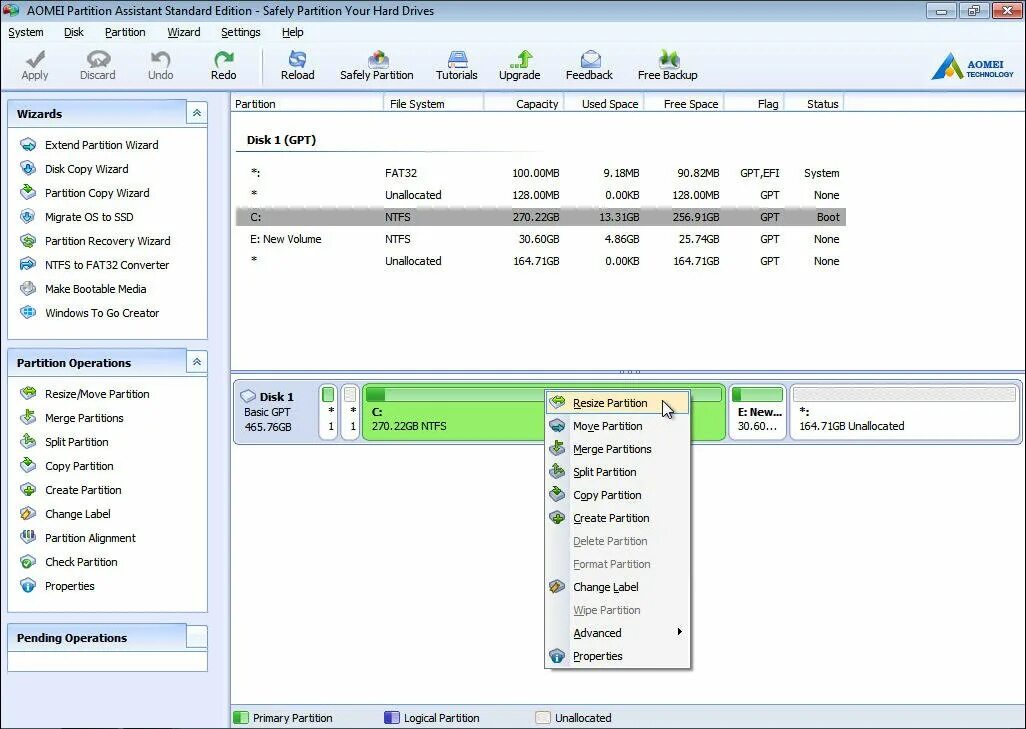Open Properties in sidebar operations
1026x729 pixels.
[58, 586]
